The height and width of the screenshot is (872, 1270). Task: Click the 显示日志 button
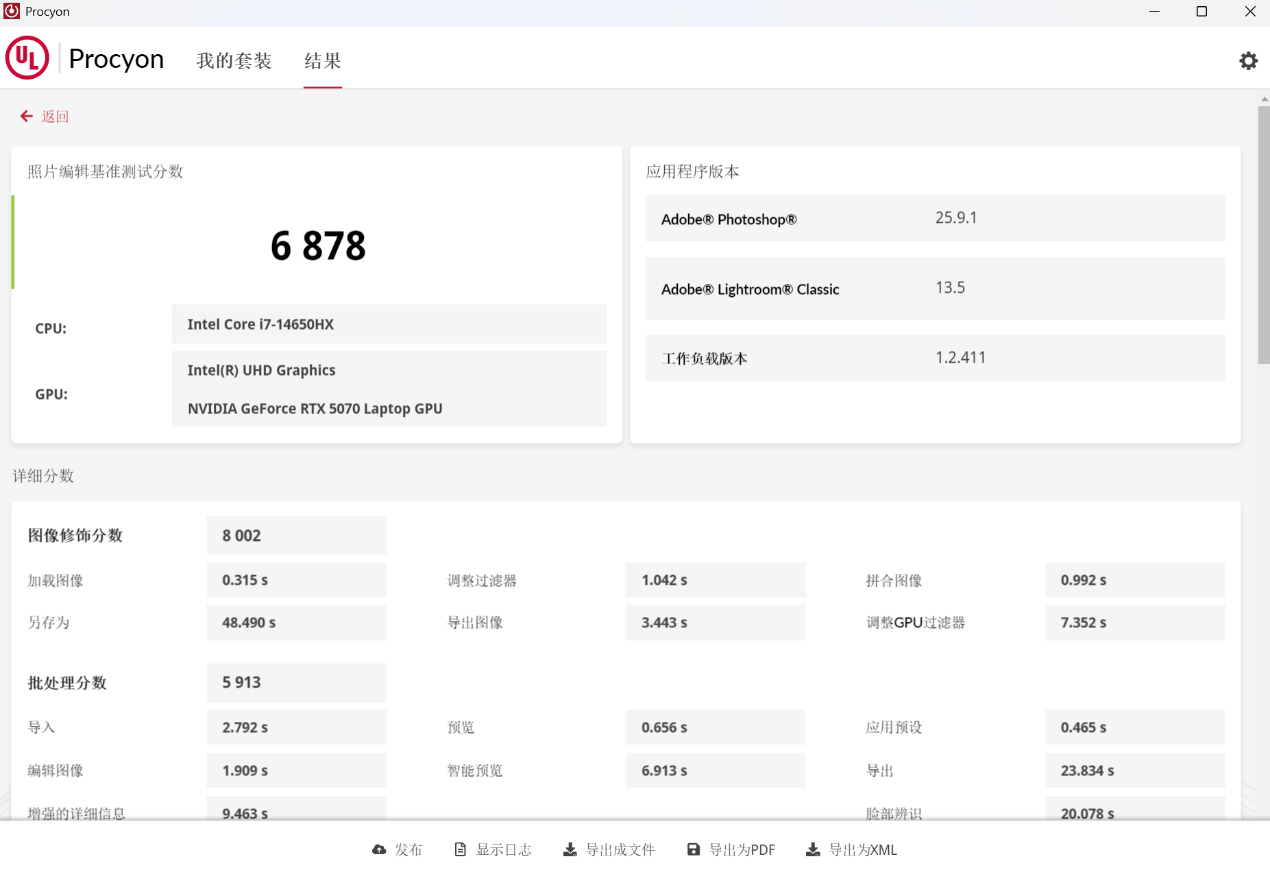(x=493, y=850)
